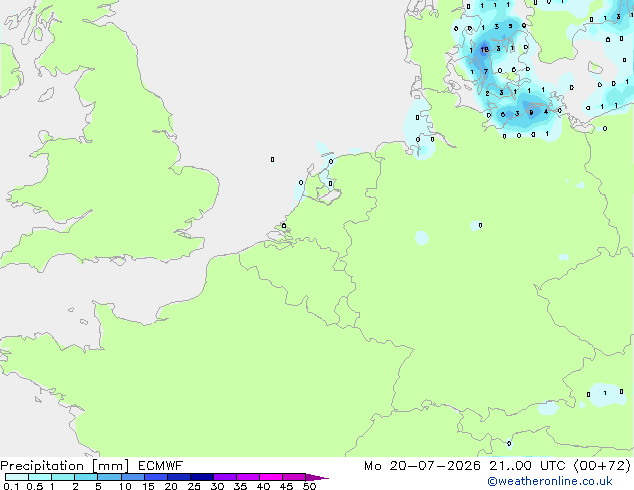Select the 1 to 2 mm legend swatch
This screenshot has width=634, height=490.
(x=63, y=477)
